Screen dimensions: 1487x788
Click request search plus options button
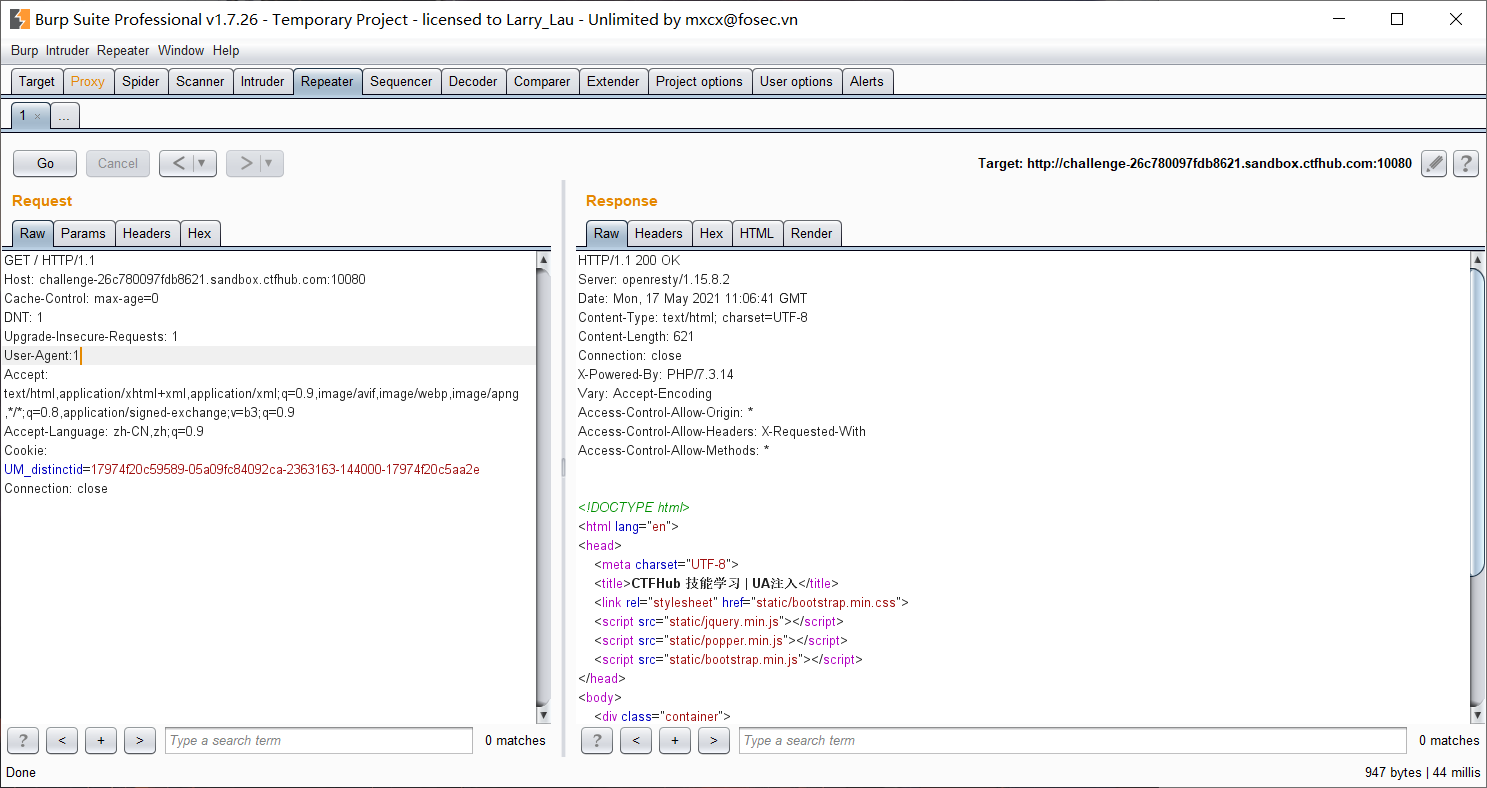pyautogui.click(x=100, y=740)
